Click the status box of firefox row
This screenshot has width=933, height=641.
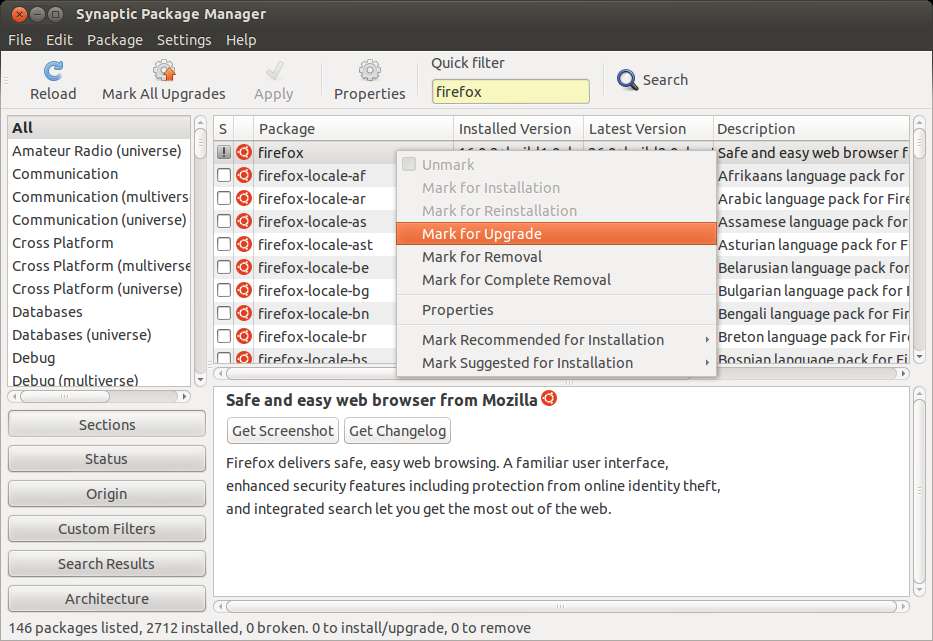tap(224, 152)
